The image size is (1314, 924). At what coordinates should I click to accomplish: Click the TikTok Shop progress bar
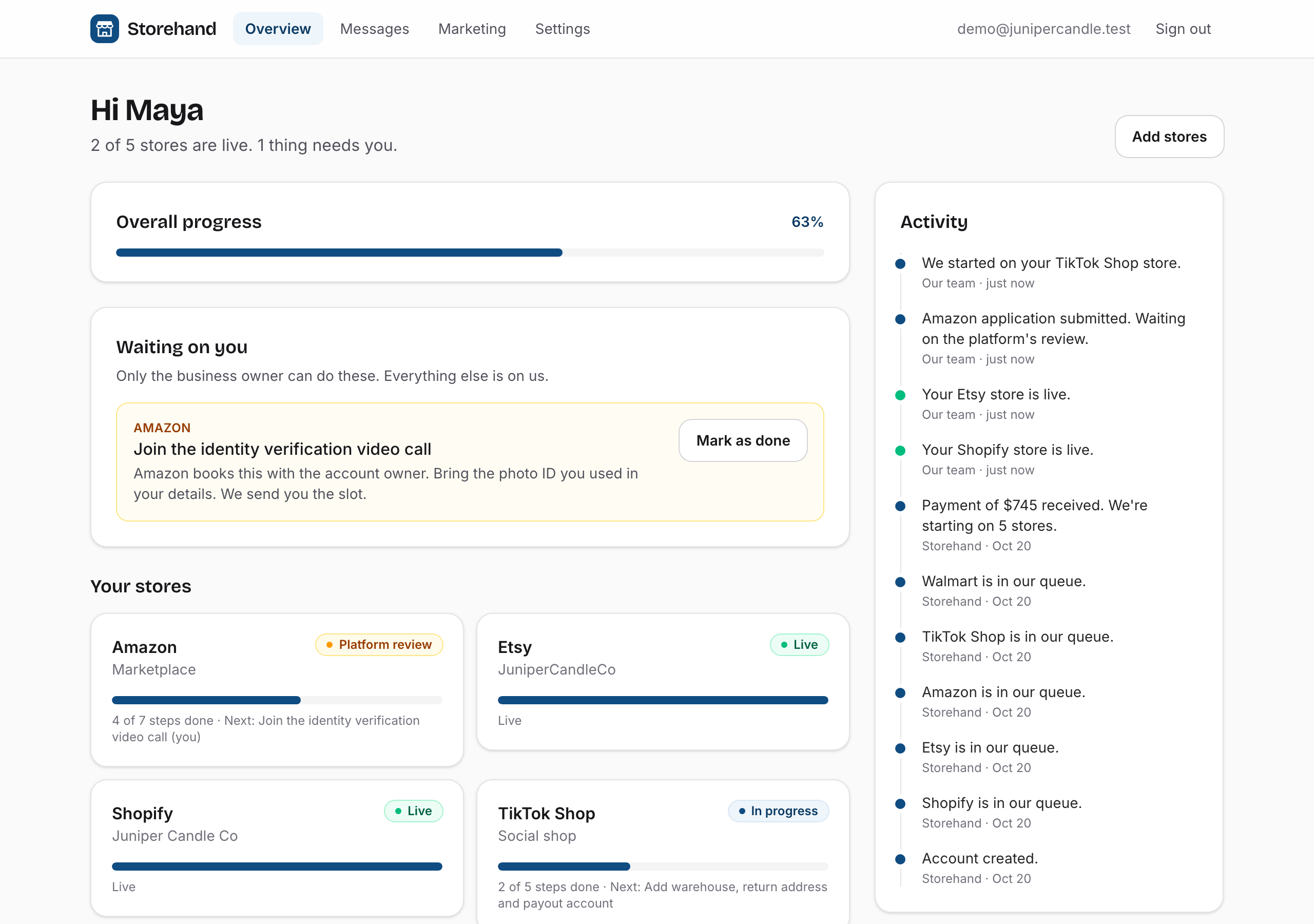coord(663,866)
